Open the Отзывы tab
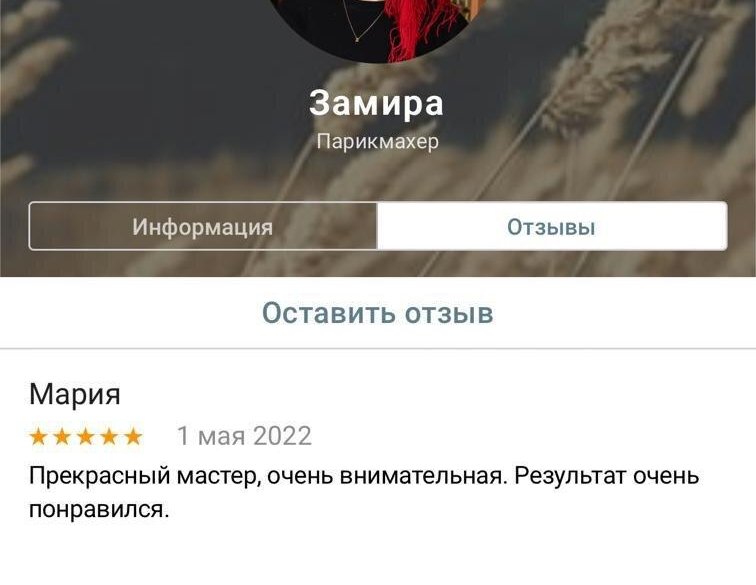 tap(552, 226)
